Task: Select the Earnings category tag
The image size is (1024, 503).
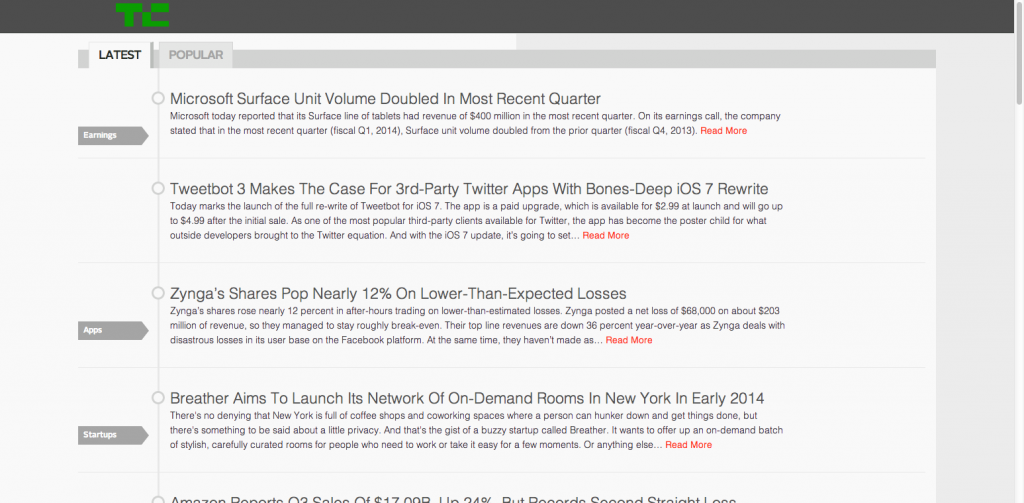Action: tap(112, 135)
